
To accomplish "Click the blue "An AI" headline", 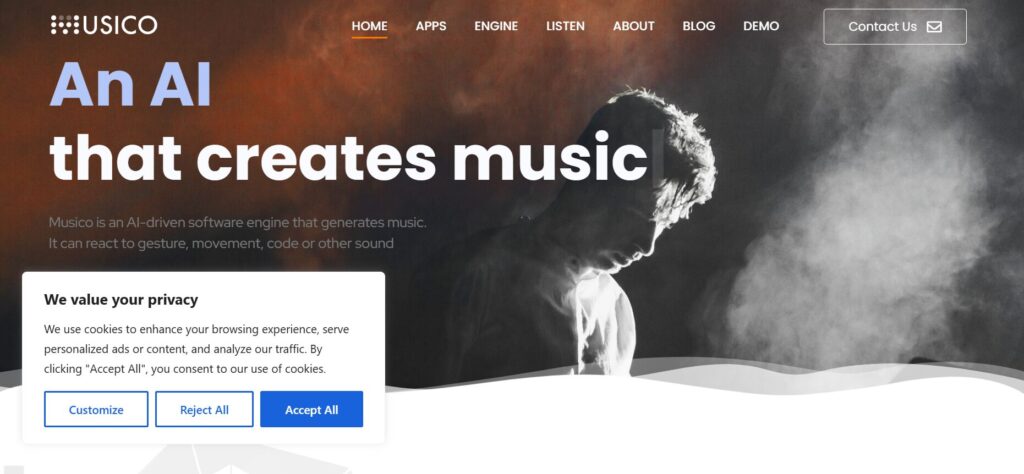I will pos(131,84).
